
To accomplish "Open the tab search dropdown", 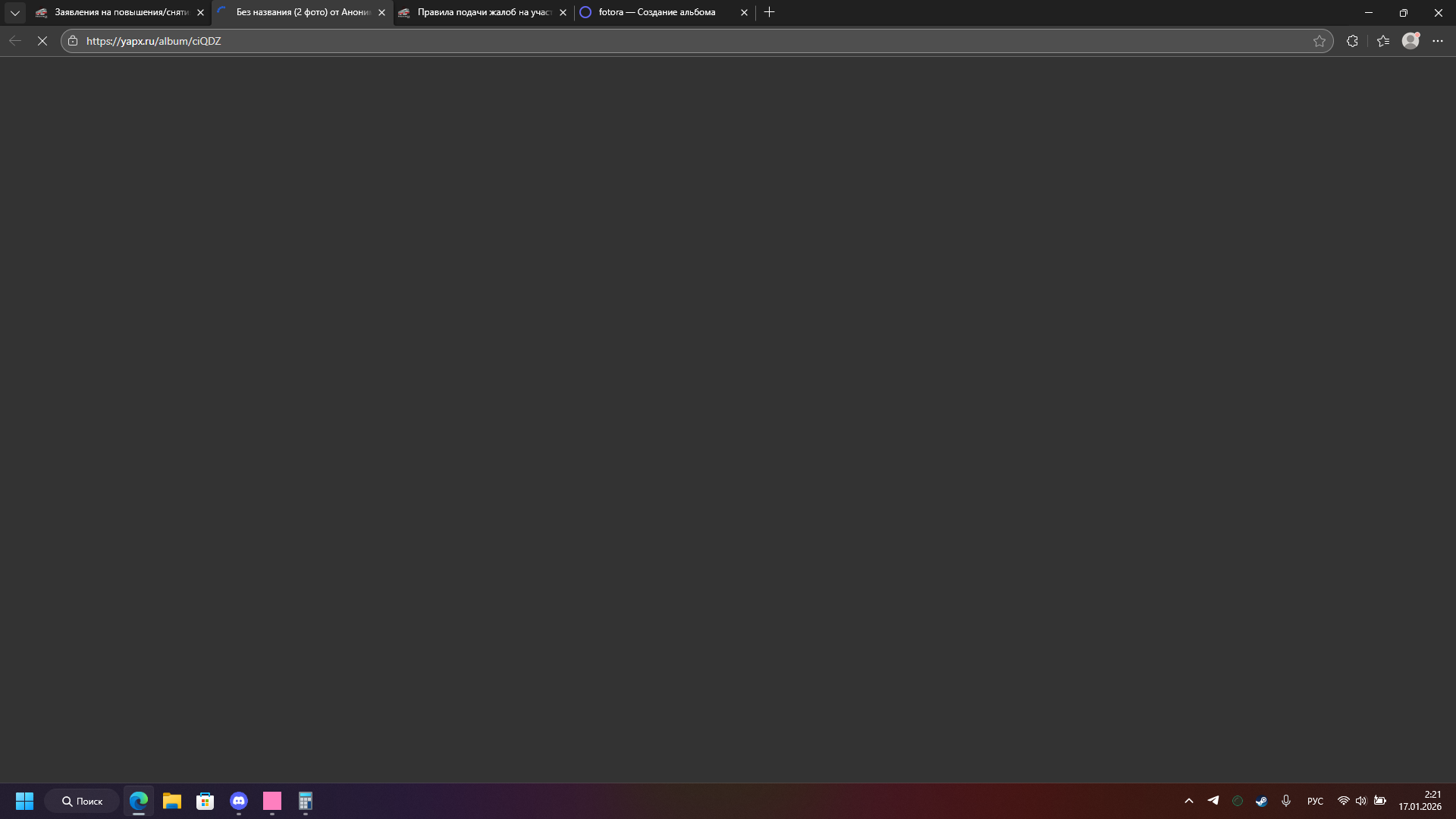I will pos(14,13).
